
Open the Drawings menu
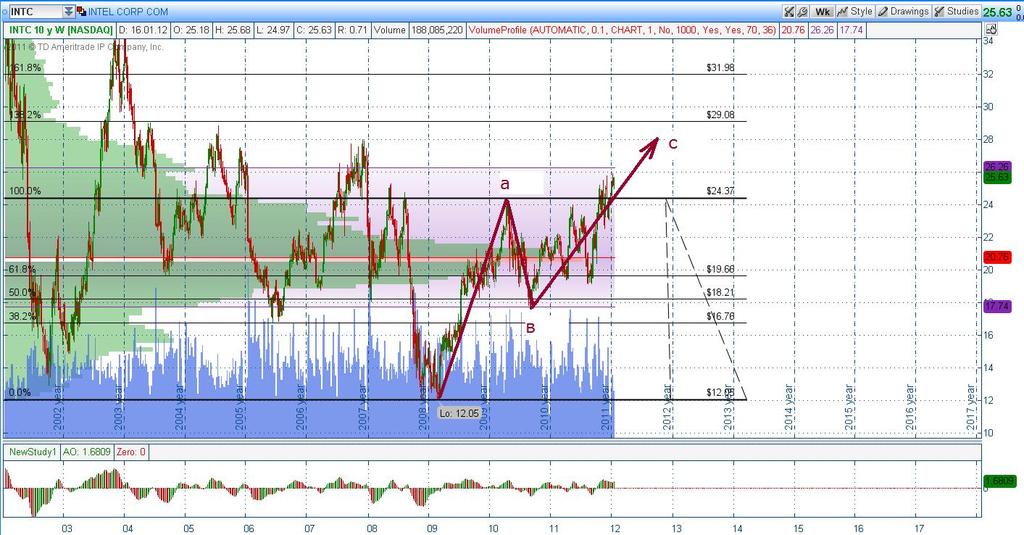tap(903, 12)
